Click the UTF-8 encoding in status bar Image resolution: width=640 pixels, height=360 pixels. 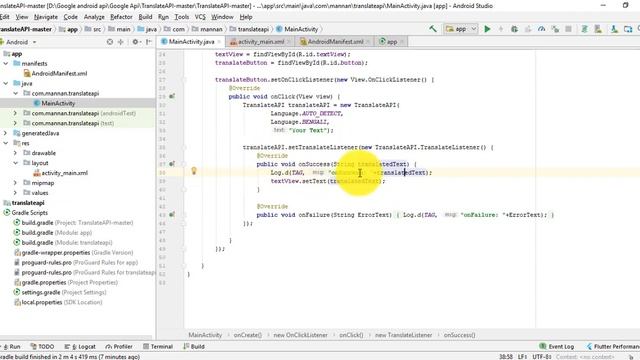[x=542, y=357]
